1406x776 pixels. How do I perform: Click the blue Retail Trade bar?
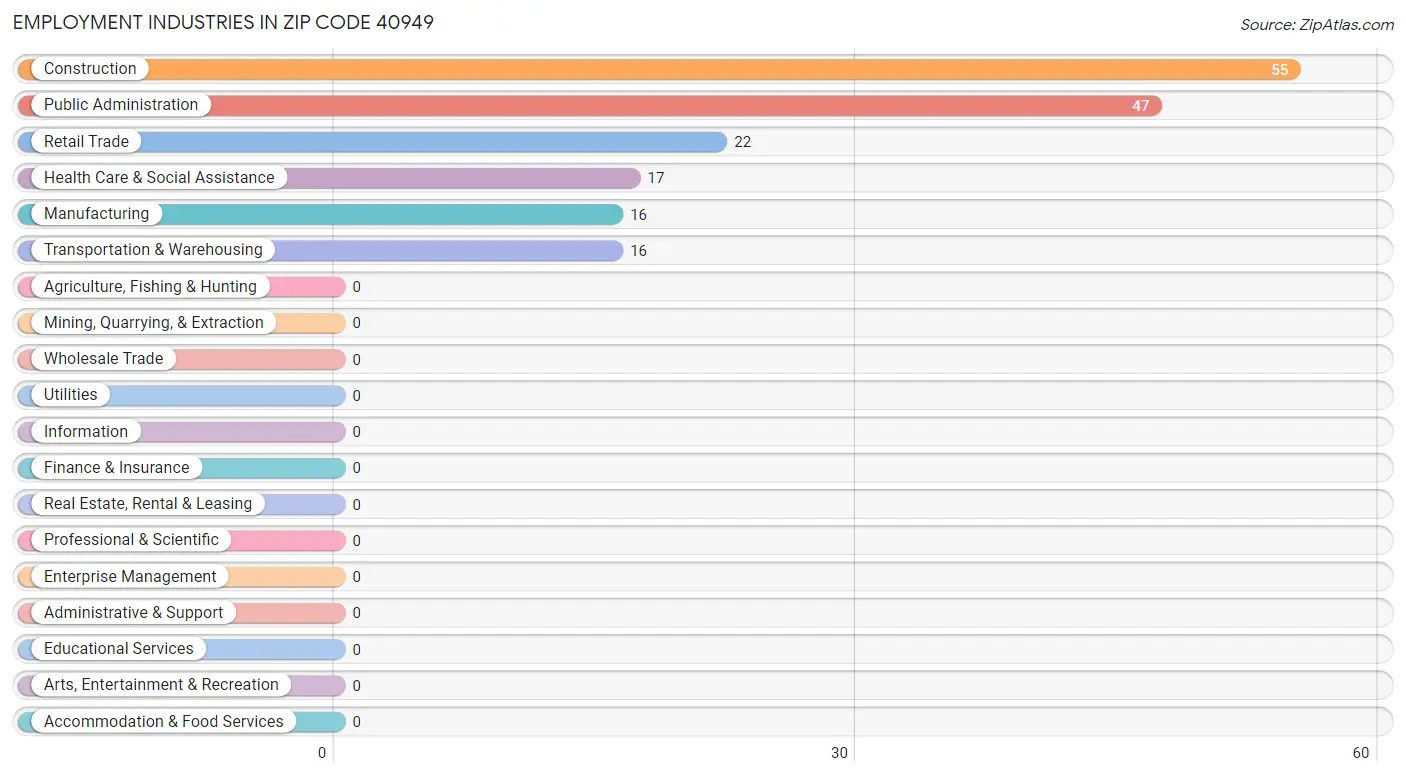coord(372,142)
